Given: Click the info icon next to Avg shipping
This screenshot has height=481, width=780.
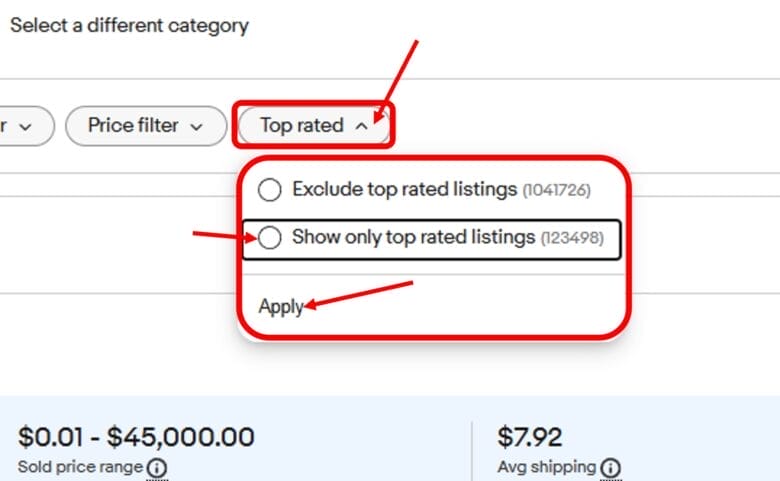Looking at the screenshot, I should pos(610,468).
